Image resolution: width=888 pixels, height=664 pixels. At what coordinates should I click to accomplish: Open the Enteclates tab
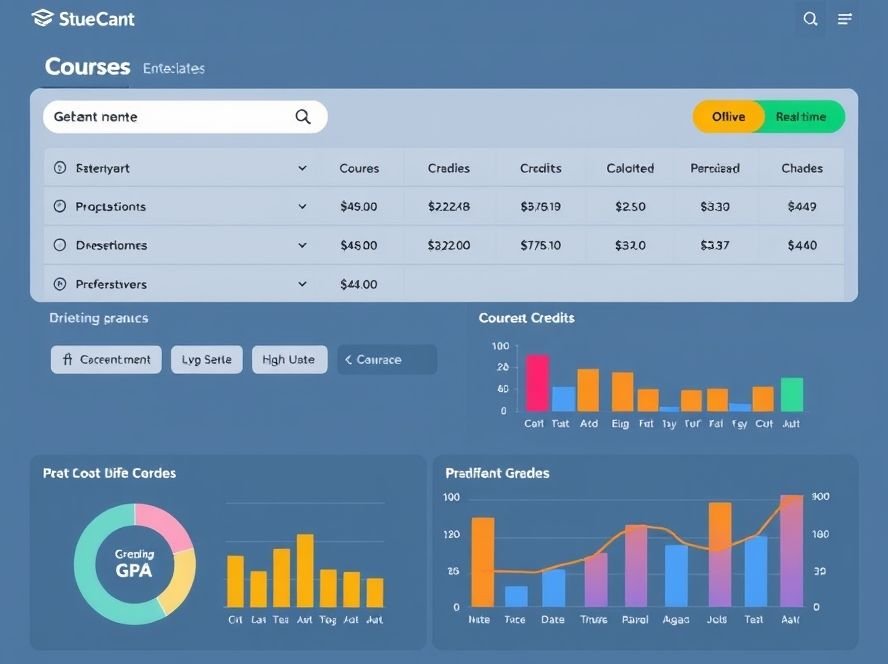click(x=176, y=69)
